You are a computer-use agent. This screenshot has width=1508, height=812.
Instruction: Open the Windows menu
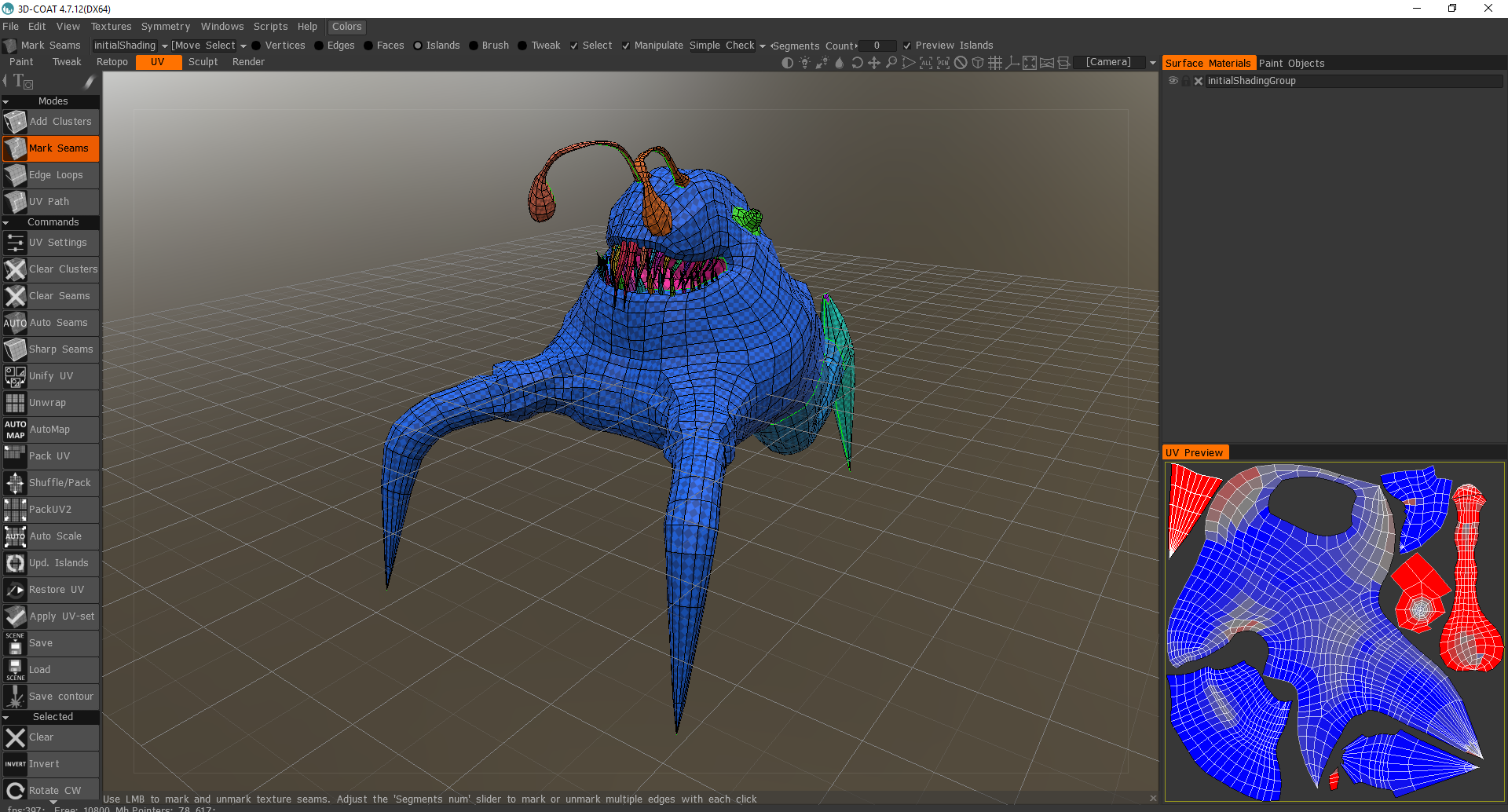tap(222, 27)
